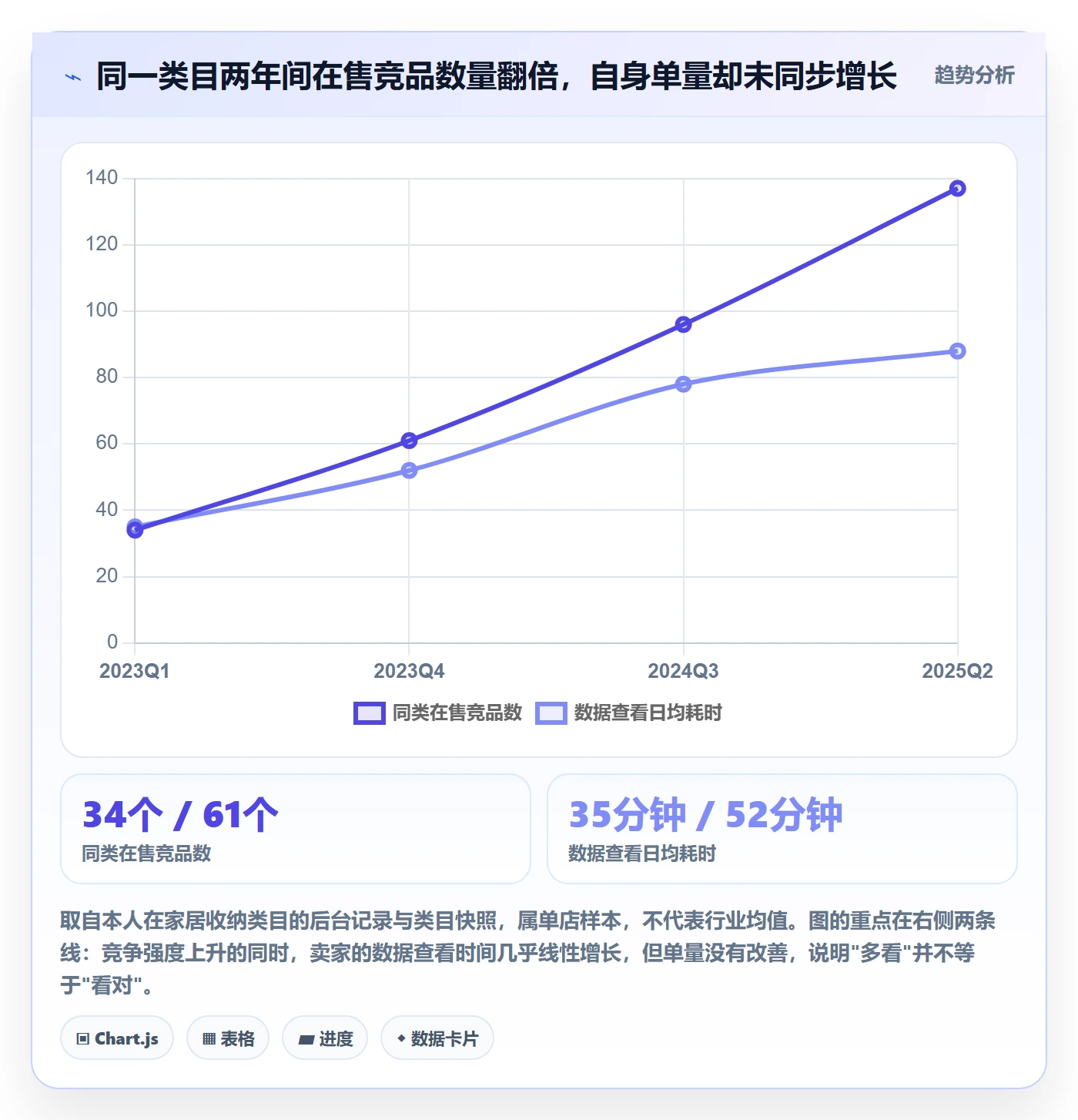Click the 40 y-axis label
Screen dimensions: 1078x1120
point(107,509)
